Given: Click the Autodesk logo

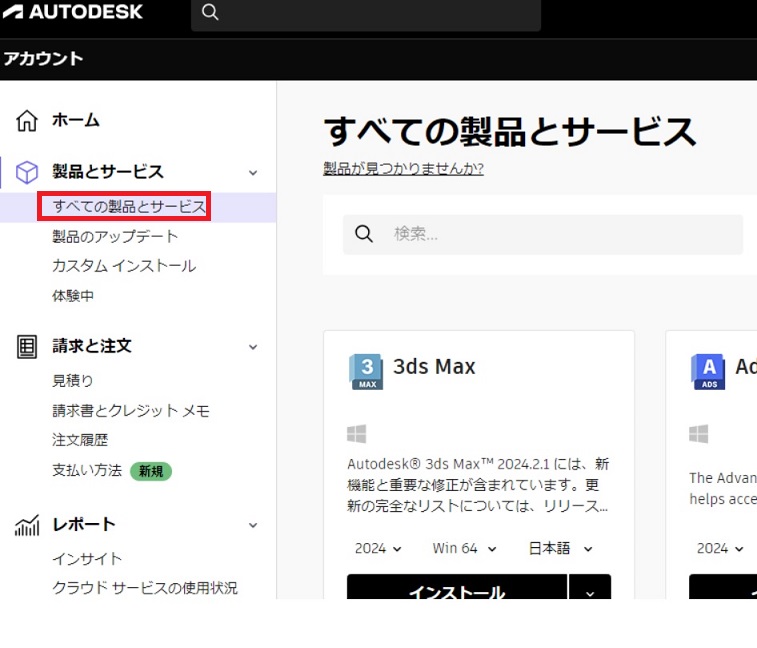Looking at the screenshot, I should (x=73, y=12).
